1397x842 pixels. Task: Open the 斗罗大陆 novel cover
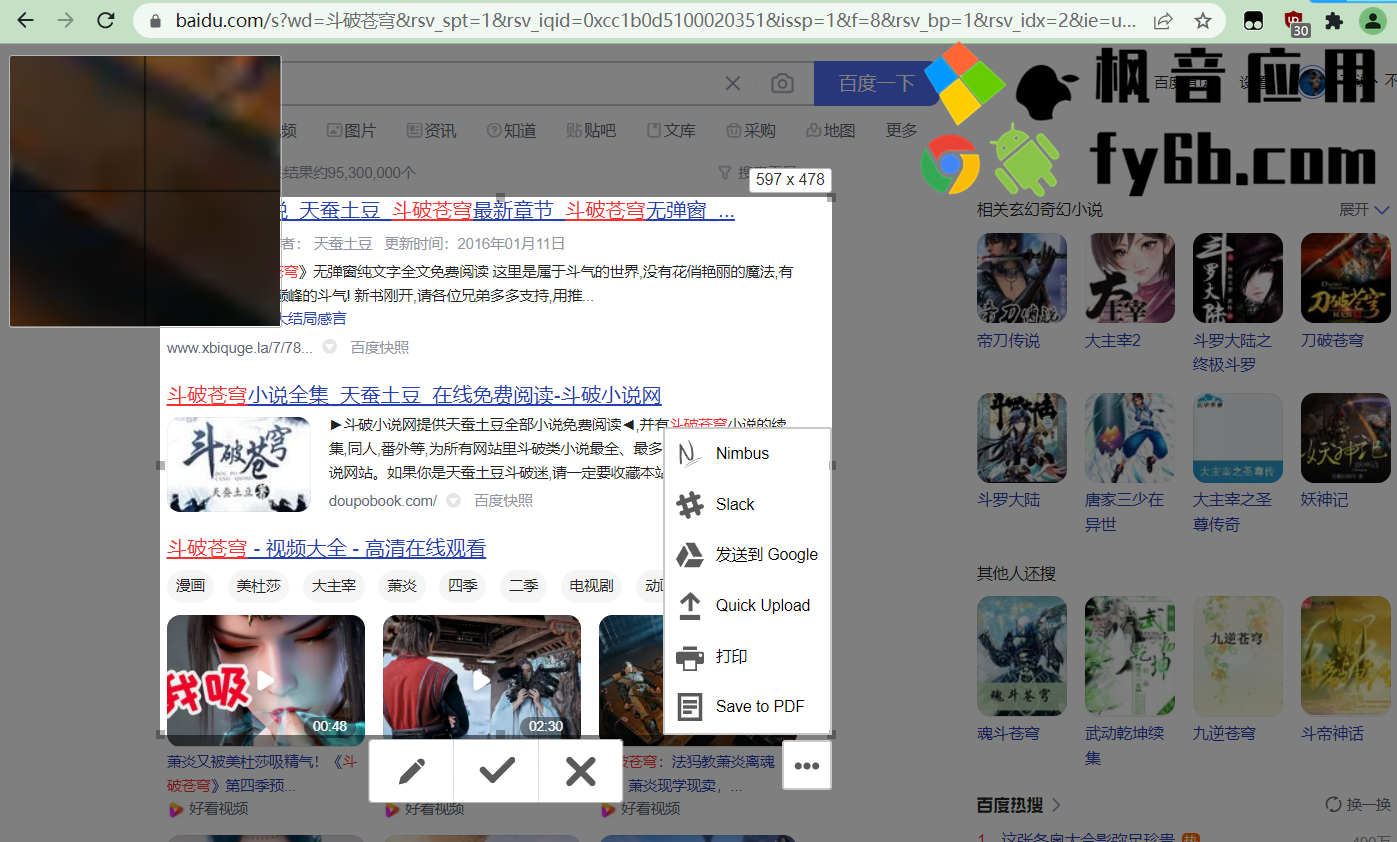point(1022,438)
